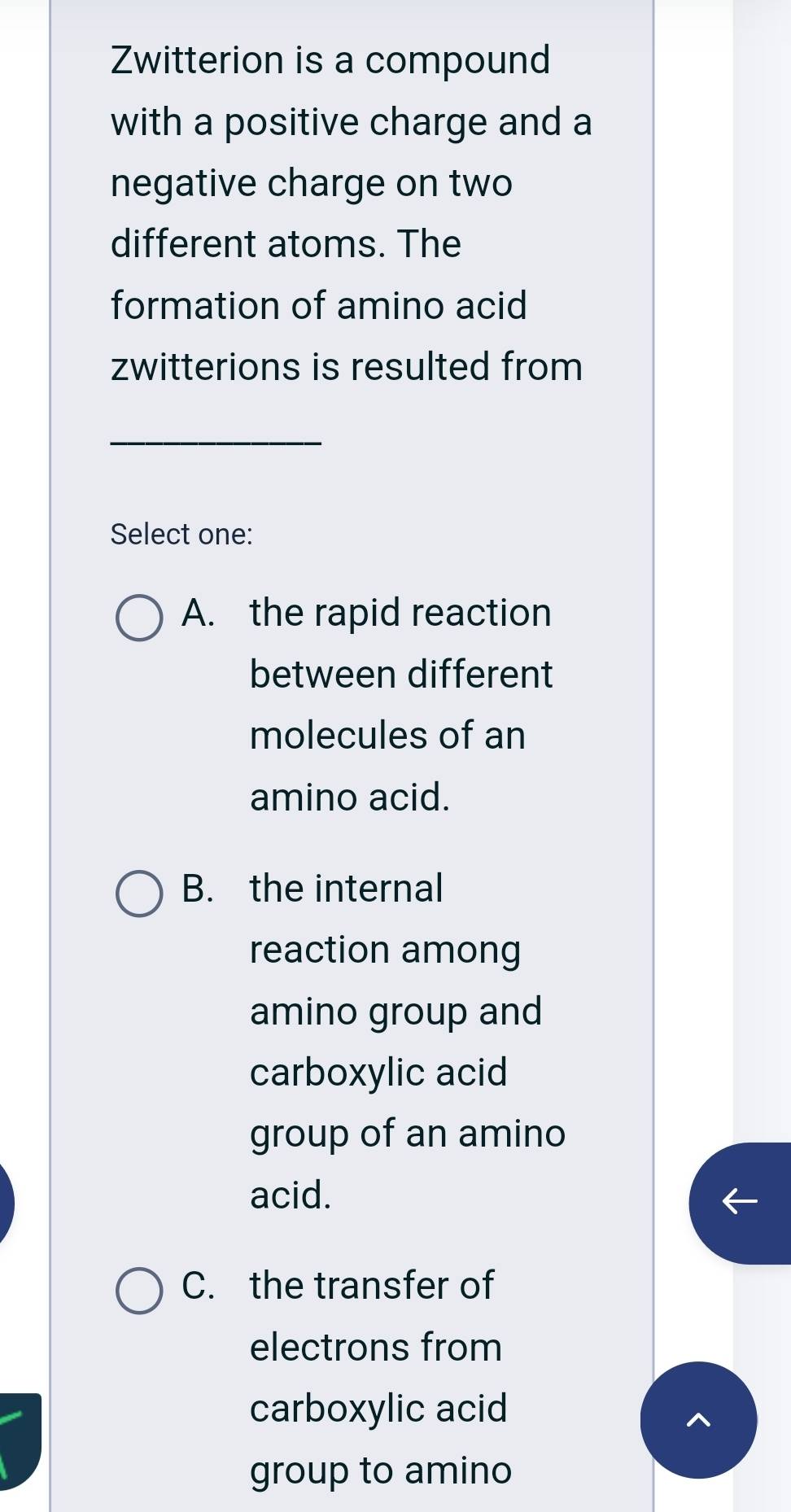Click "zwitterions is resulted from" question line
The image size is (791, 1512).
tap(347, 367)
